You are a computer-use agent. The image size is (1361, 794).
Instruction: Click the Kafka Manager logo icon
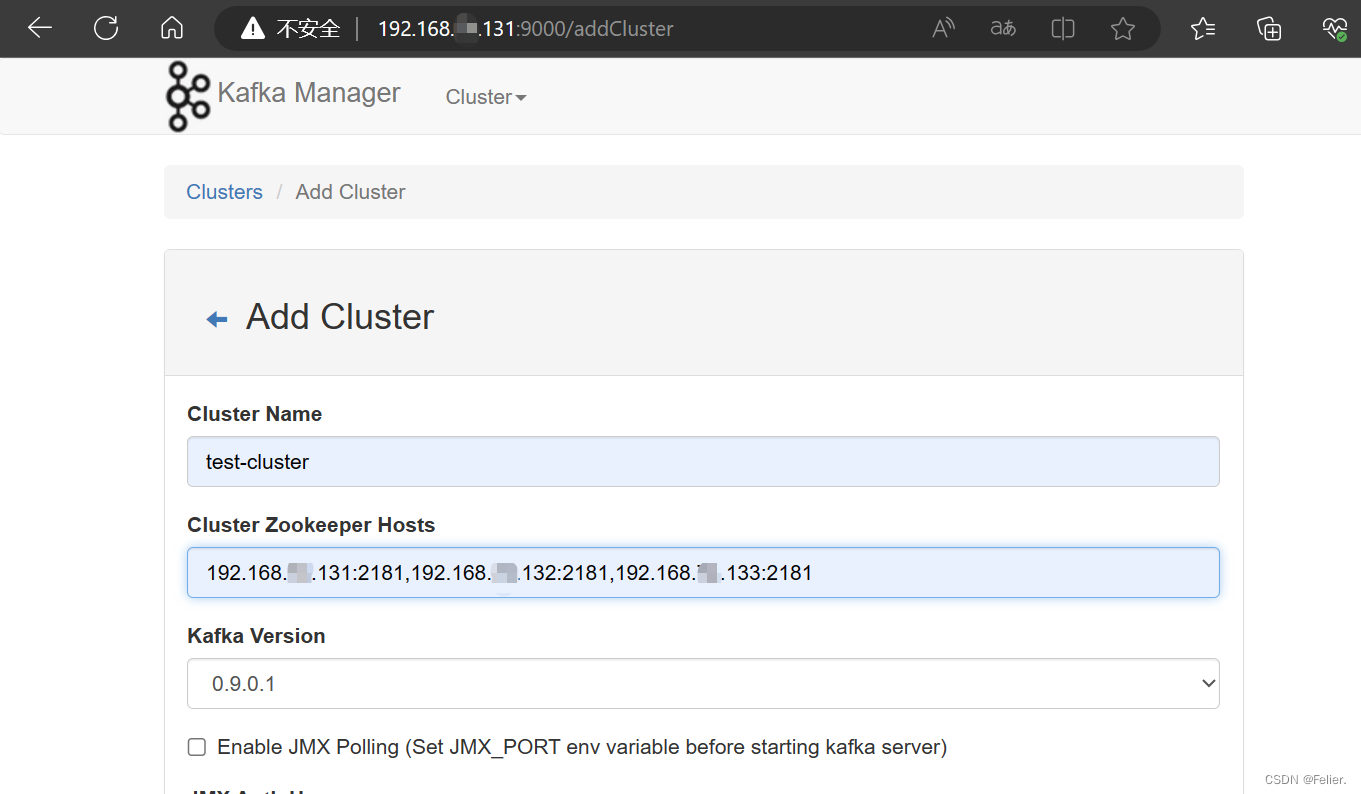click(189, 96)
